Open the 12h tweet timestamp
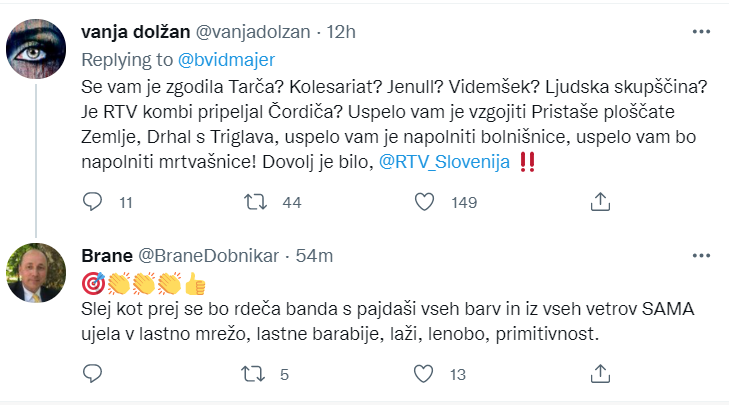 341,32
